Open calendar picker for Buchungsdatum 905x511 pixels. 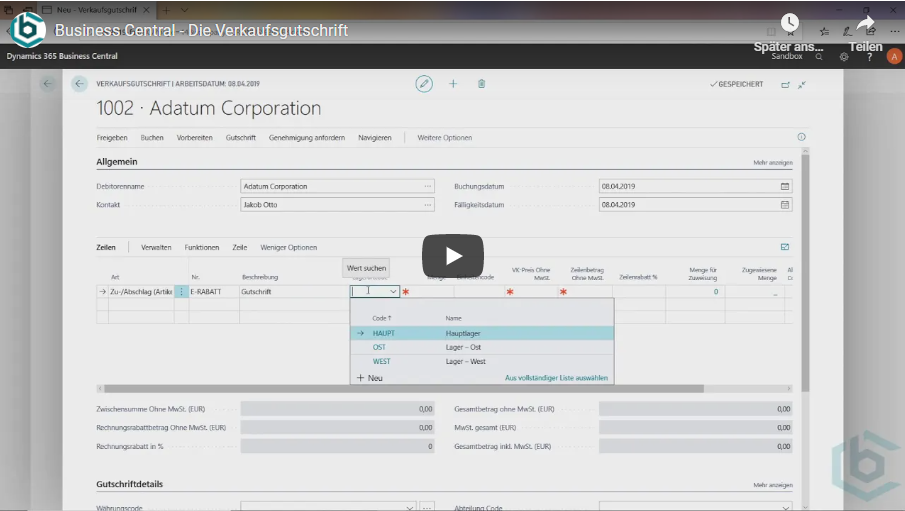785,186
